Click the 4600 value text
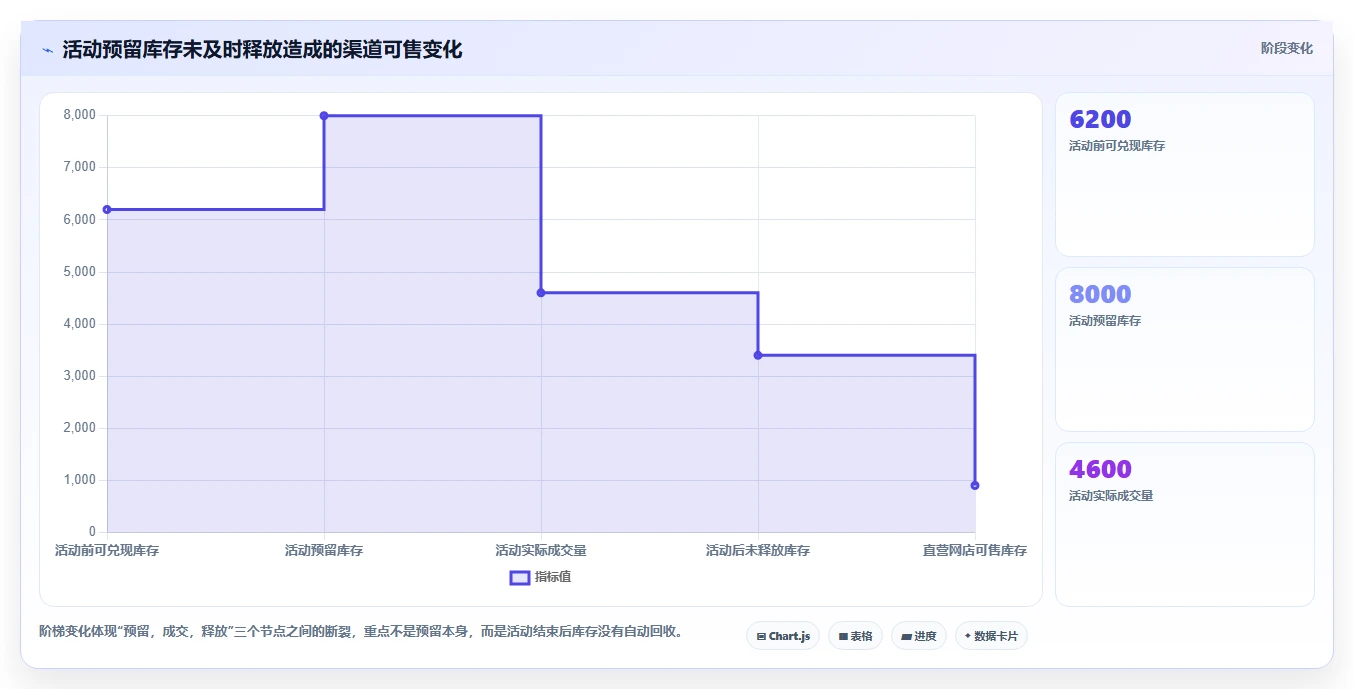Image resolution: width=1354 pixels, height=689 pixels. [1100, 470]
